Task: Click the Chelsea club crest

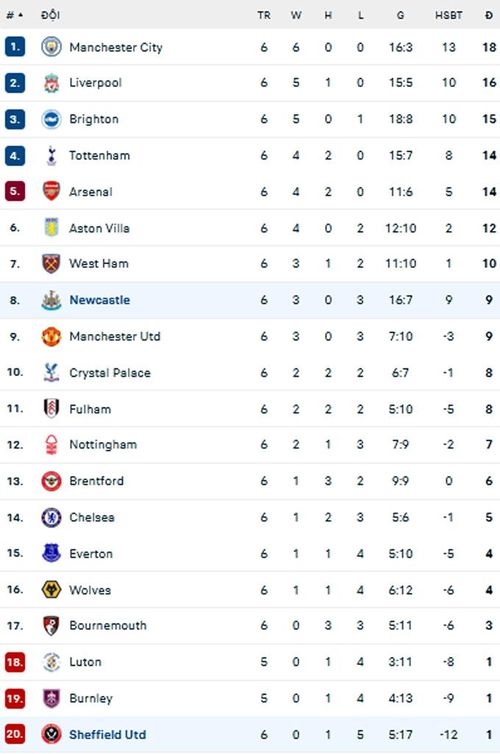Action: pyautogui.click(x=51, y=517)
